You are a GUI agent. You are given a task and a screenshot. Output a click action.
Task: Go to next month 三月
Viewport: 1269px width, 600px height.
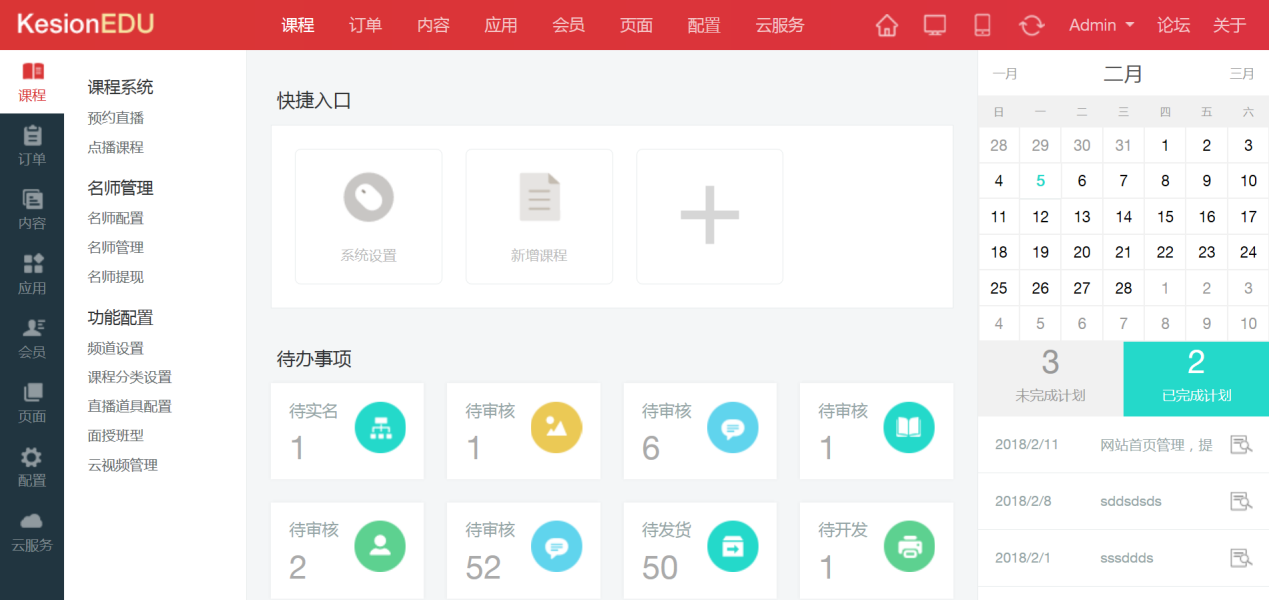(x=1241, y=74)
